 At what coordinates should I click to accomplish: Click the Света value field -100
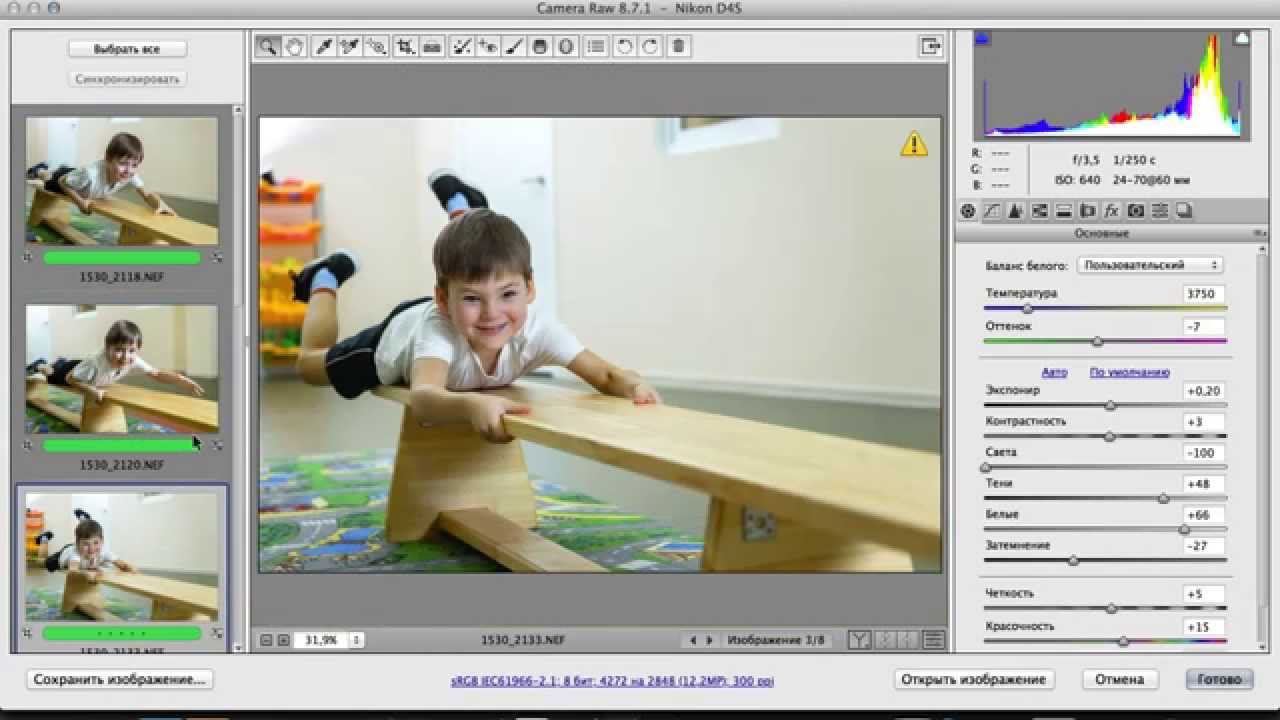1203,453
